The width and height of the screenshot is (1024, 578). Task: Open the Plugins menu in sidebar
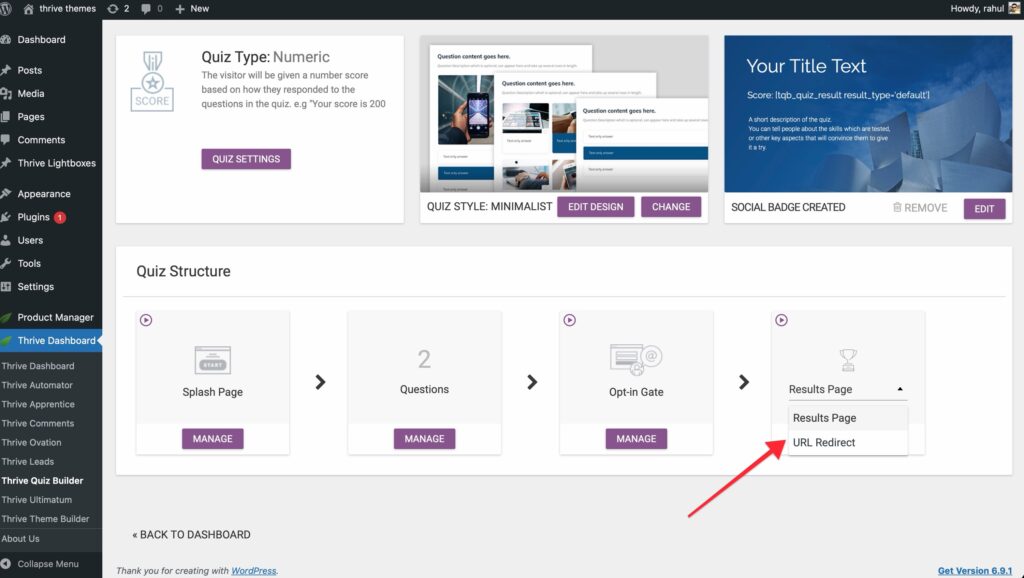pyautogui.click(x=33, y=217)
